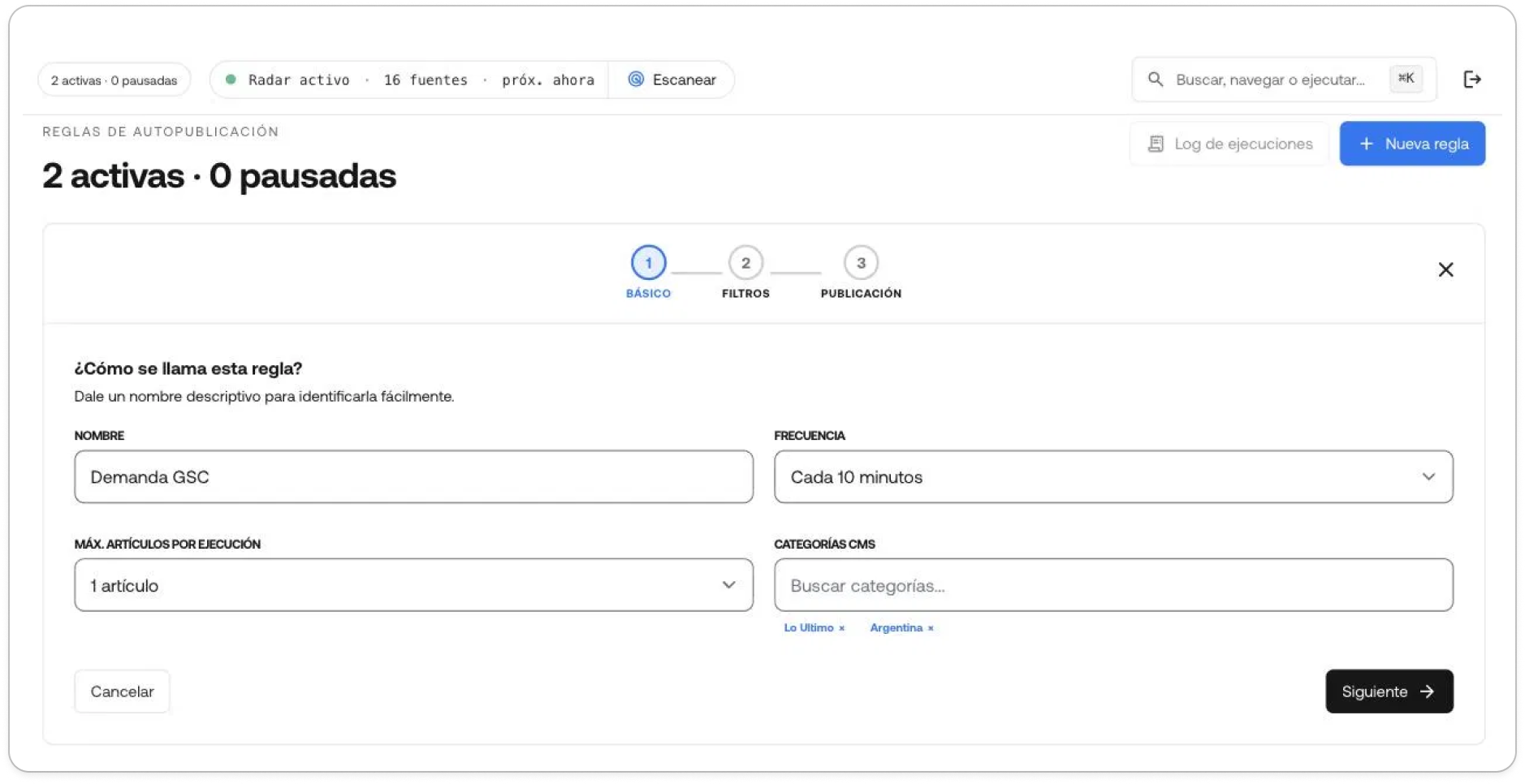Click the chevron of Cada 10 minutos
1525x784 pixels.
click(1428, 477)
